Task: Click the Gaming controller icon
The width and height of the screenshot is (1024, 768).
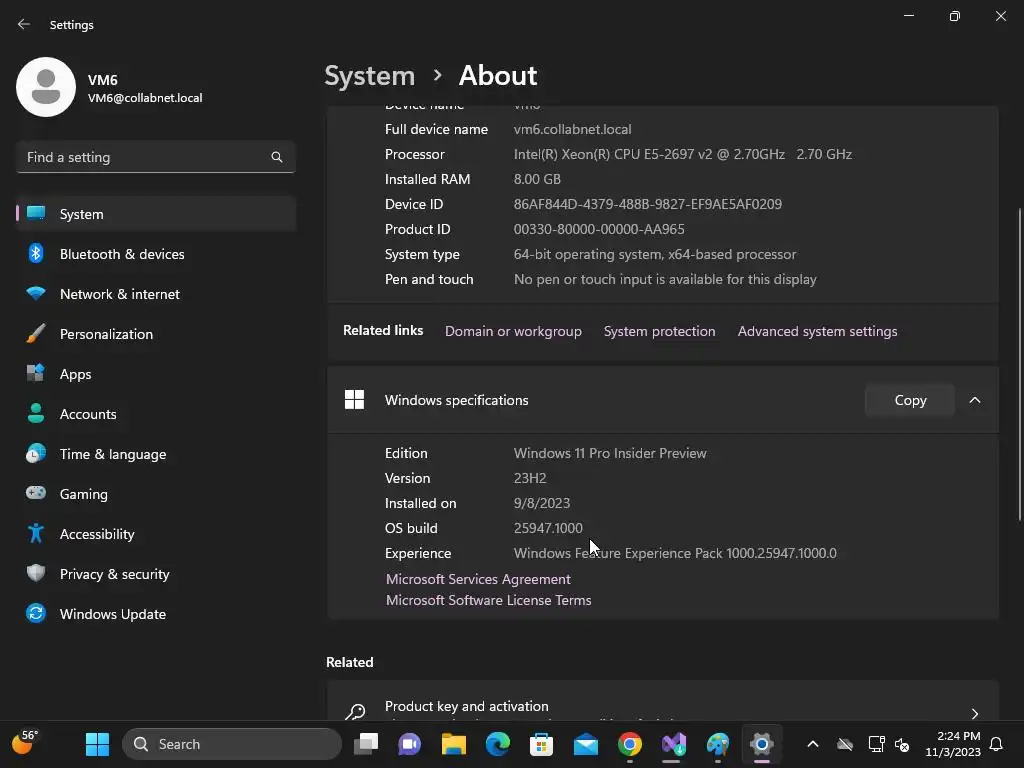Action: coord(36,493)
